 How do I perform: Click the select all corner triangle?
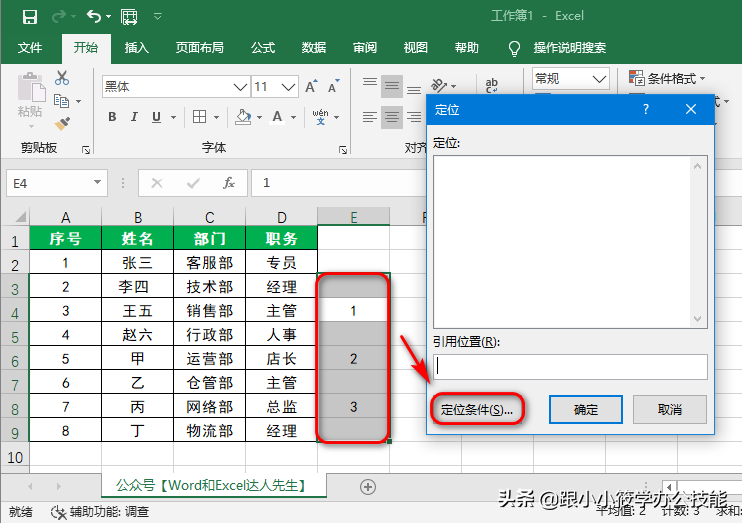click(x=19, y=217)
